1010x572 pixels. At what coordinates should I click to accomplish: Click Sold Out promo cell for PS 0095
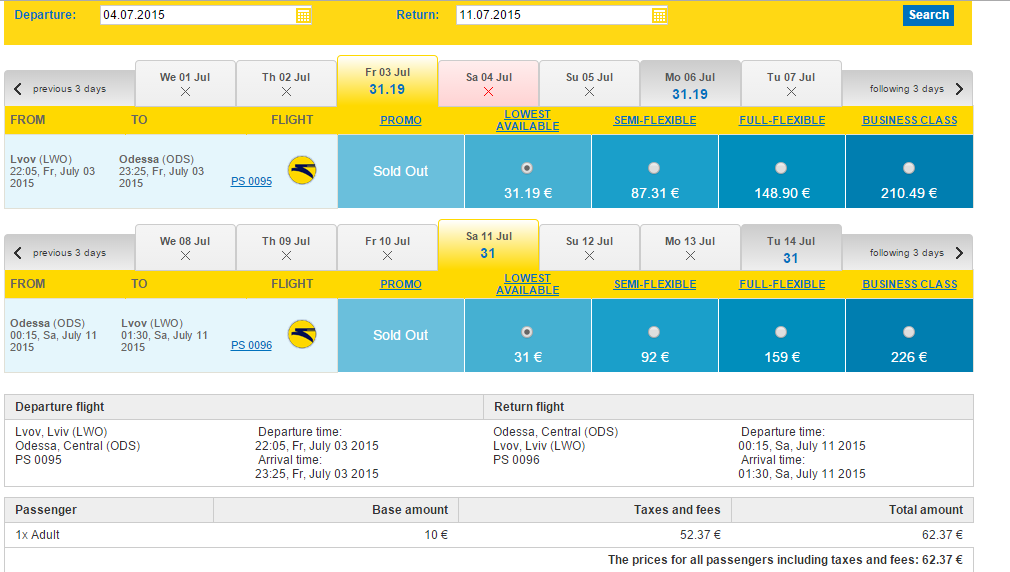tap(401, 171)
